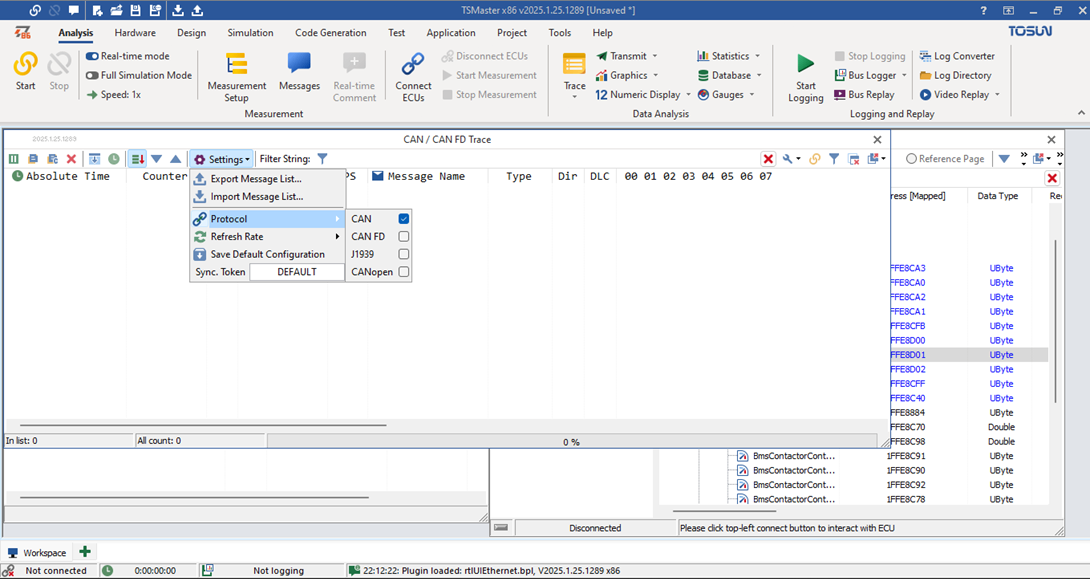Click the comment bubble icon in title bar

pyautogui.click(x=73, y=10)
